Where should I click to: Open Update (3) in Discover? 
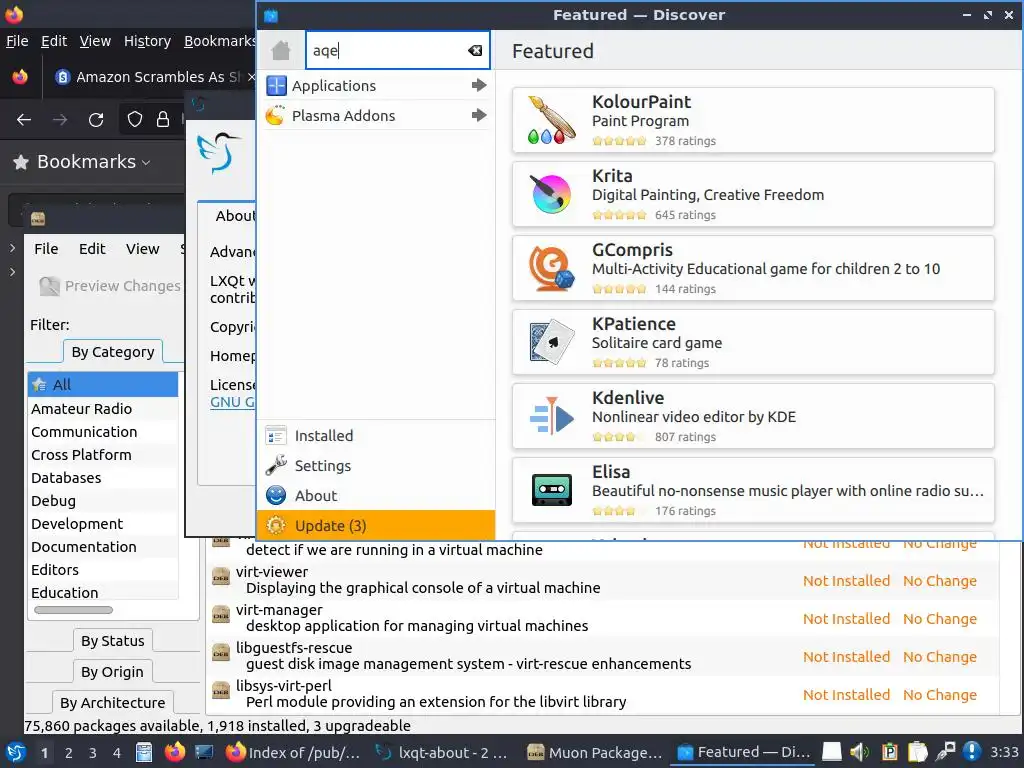pos(376,526)
